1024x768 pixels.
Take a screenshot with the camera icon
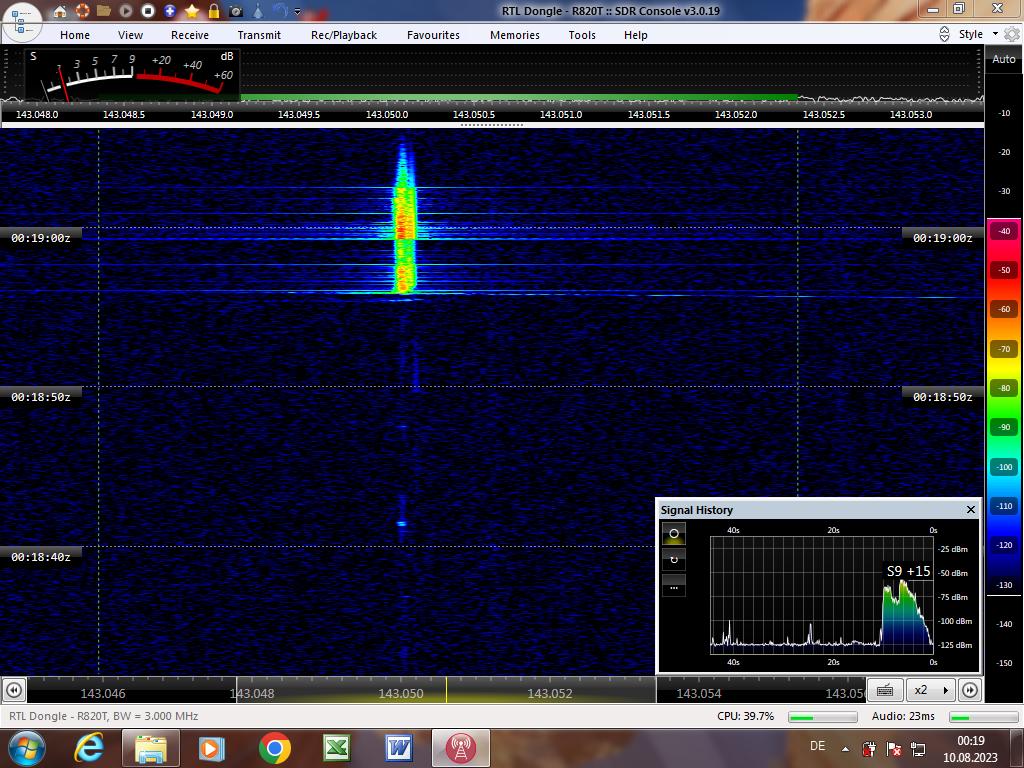[x=236, y=10]
